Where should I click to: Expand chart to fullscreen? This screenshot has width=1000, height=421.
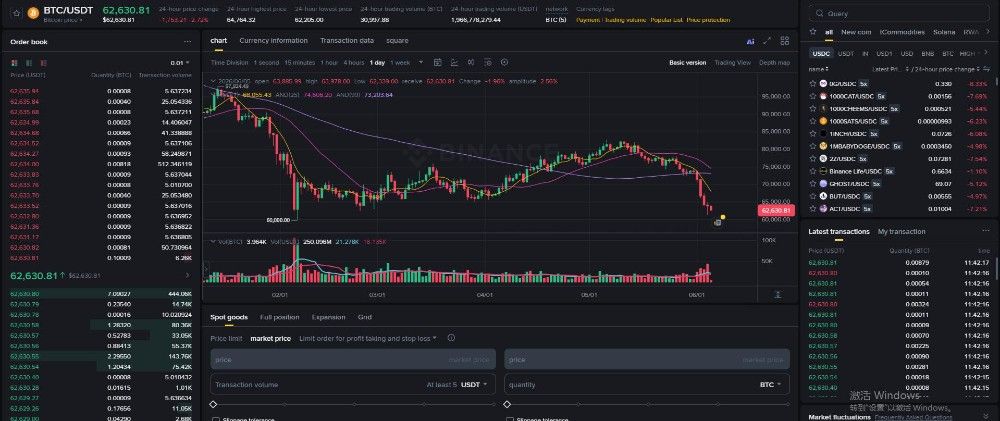coord(767,41)
